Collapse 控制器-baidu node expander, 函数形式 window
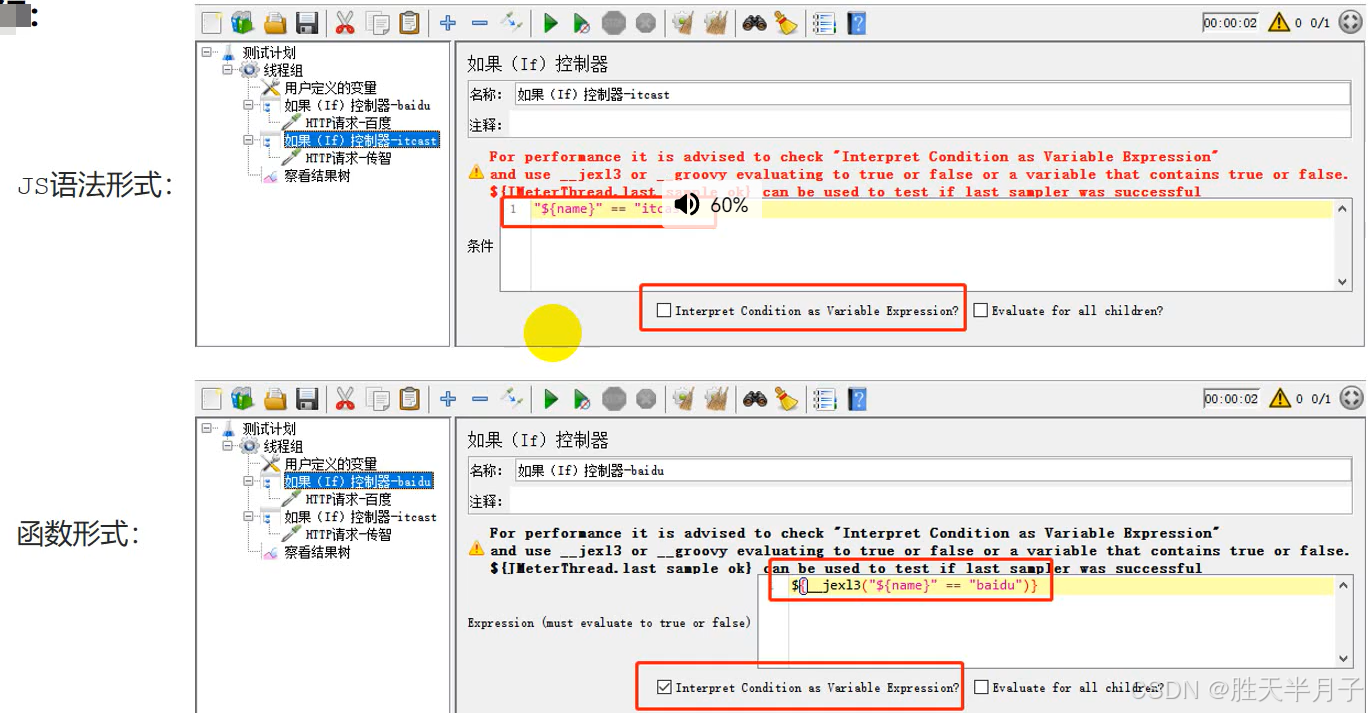This screenshot has width=1368, height=713. point(249,481)
